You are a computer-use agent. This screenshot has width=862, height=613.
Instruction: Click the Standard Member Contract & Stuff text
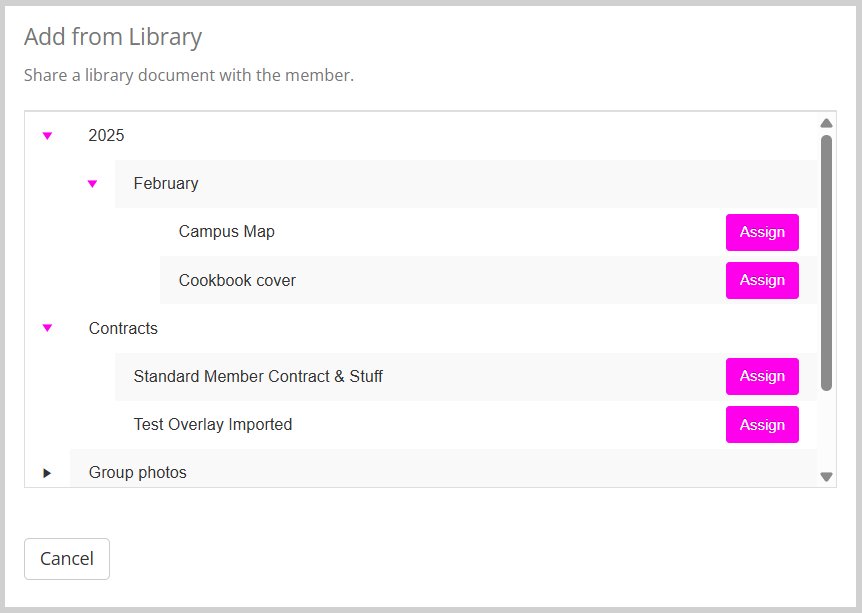[258, 376]
